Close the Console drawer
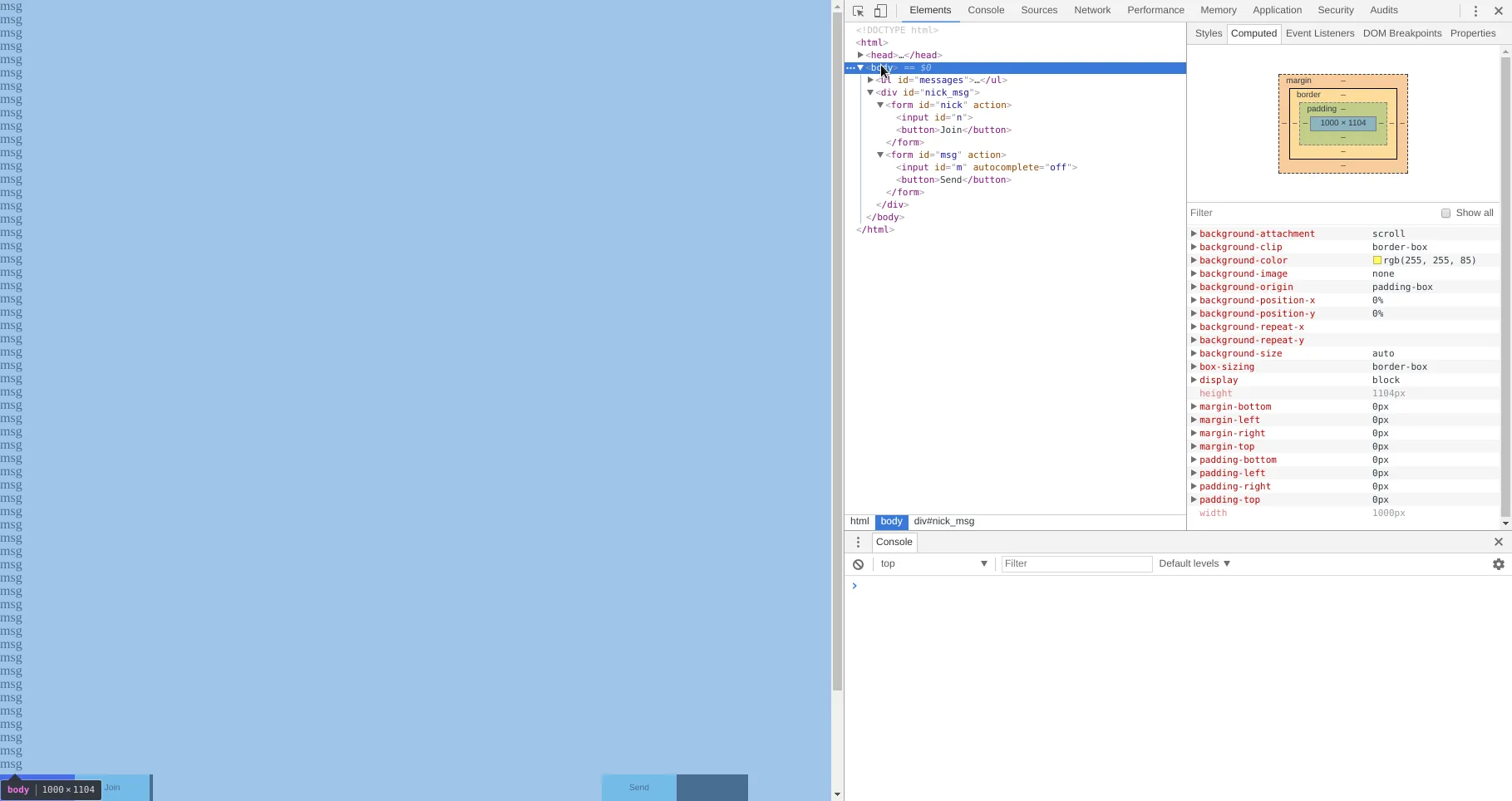This screenshot has height=801, width=1512. tap(1499, 542)
